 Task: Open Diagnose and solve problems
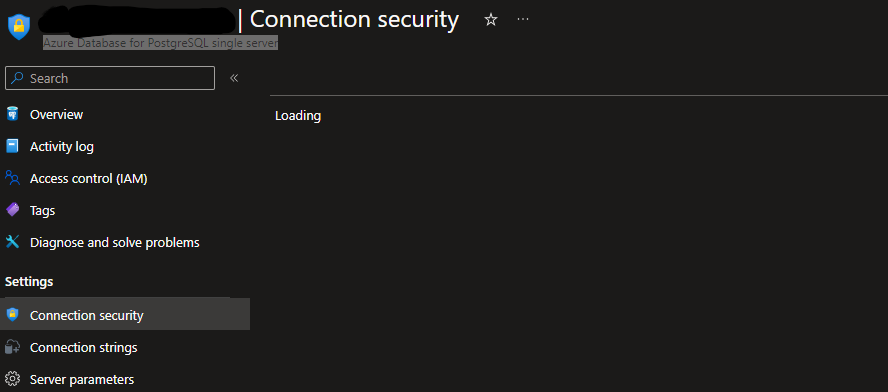114,242
